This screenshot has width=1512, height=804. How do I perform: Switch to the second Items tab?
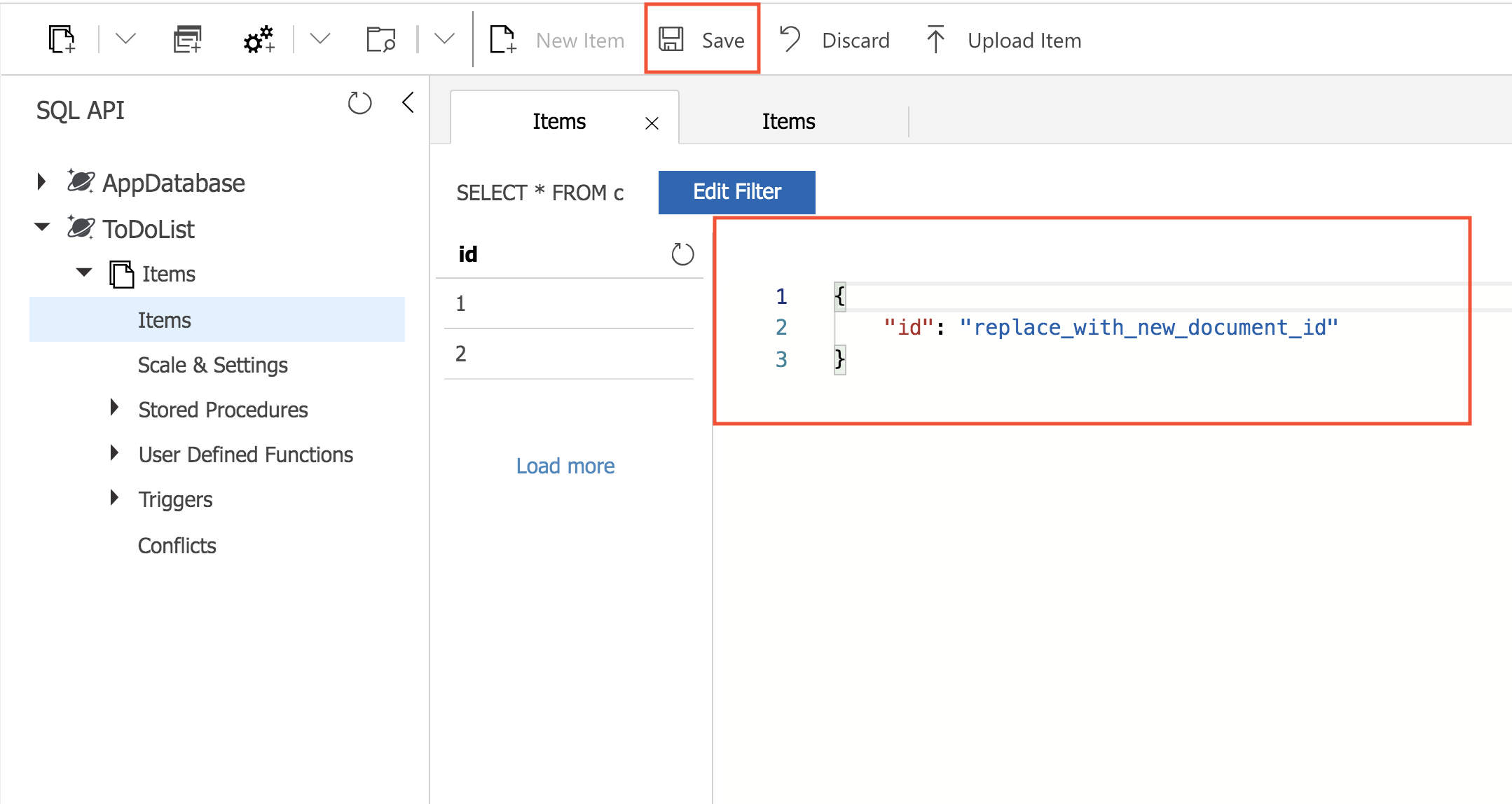tap(788, 121)
